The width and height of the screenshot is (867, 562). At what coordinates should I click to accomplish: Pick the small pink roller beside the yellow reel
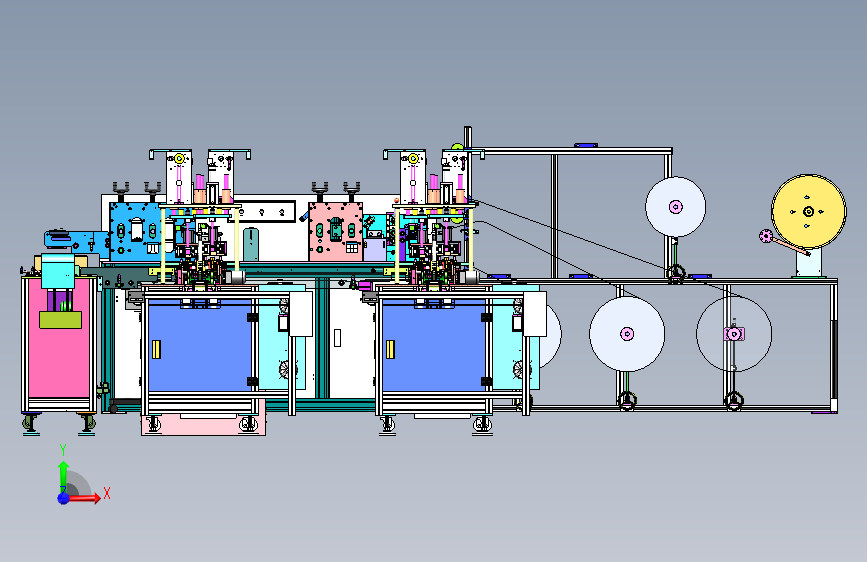coord(766,236)
